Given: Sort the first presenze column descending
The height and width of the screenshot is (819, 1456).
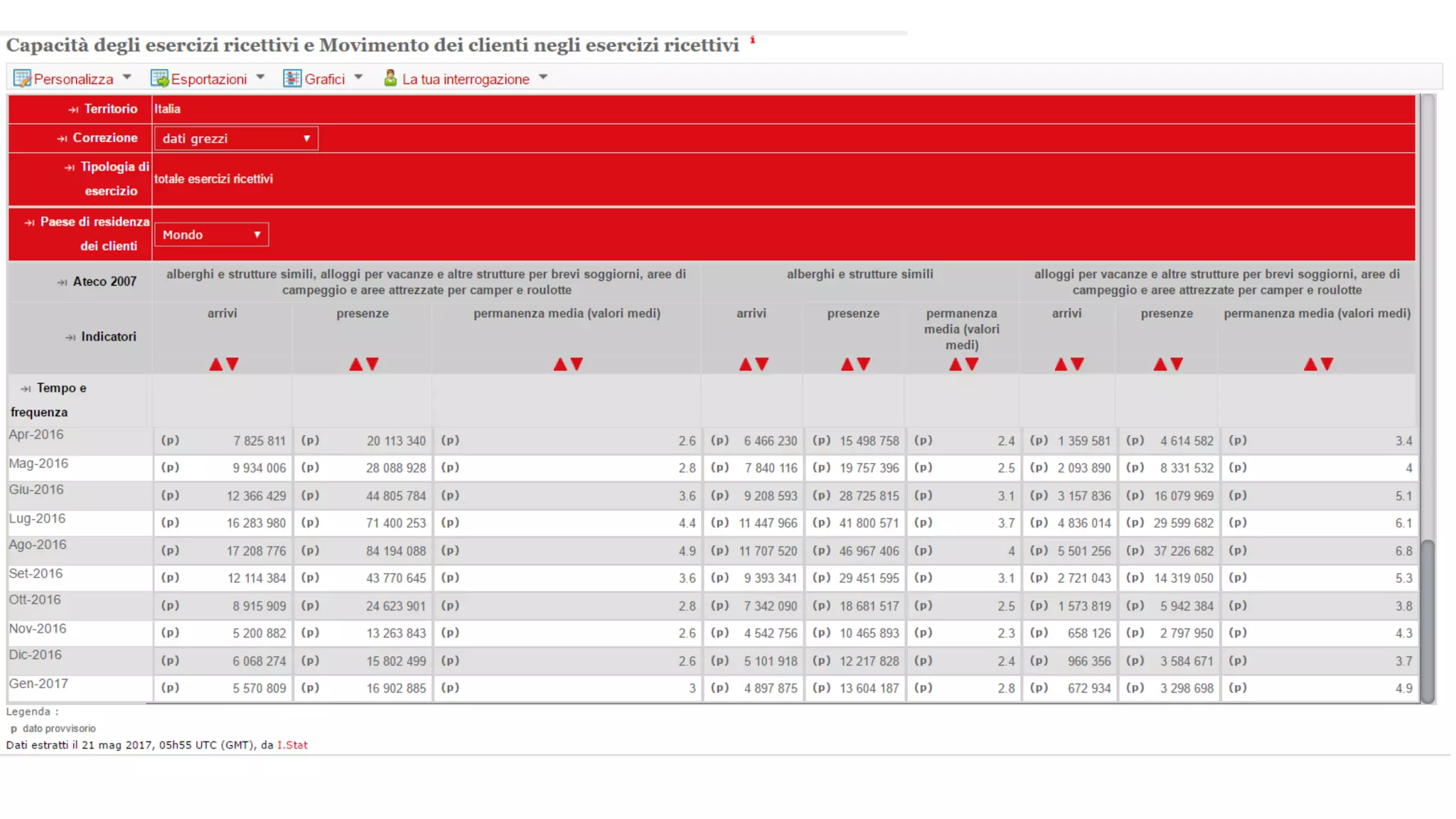Looking at the screenshot, I should pos(373,365).
